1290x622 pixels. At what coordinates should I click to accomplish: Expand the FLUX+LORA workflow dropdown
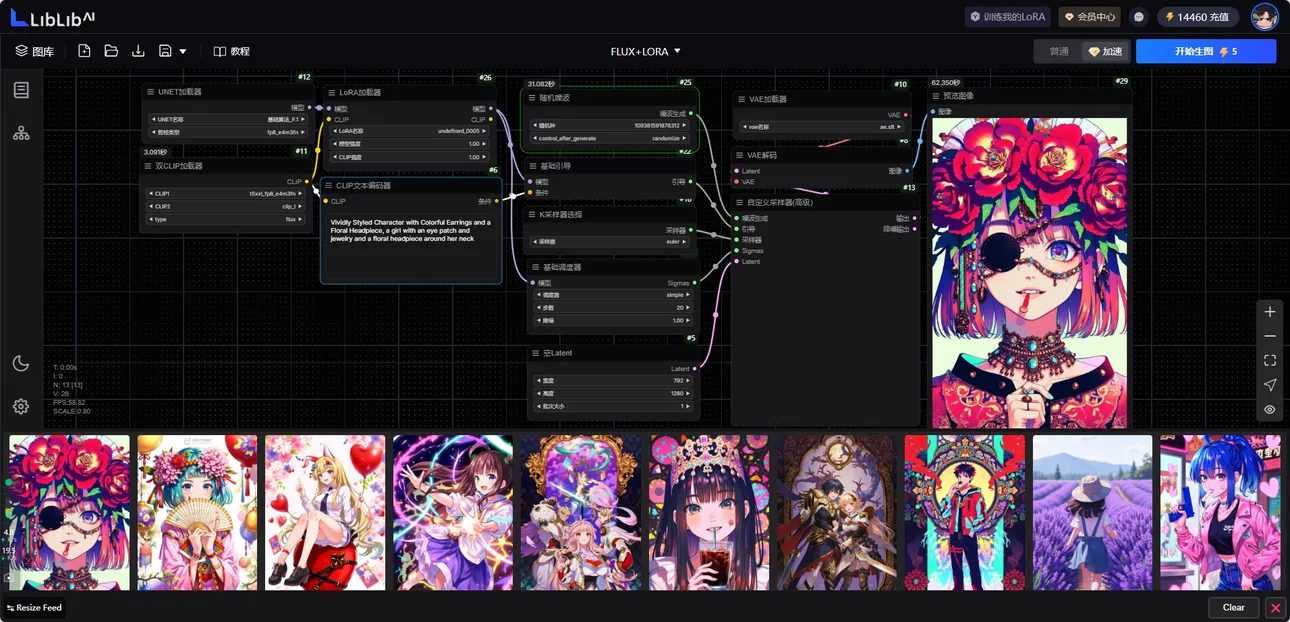pos(646,51)
